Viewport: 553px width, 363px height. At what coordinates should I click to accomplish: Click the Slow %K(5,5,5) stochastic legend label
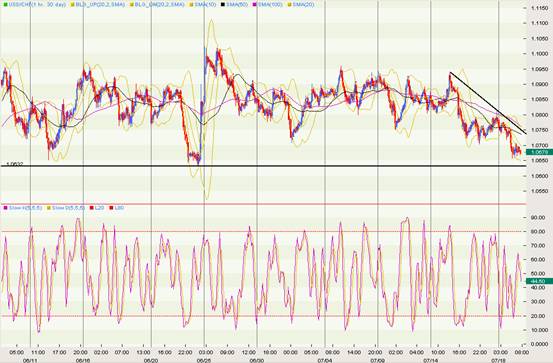click(25, 208)
